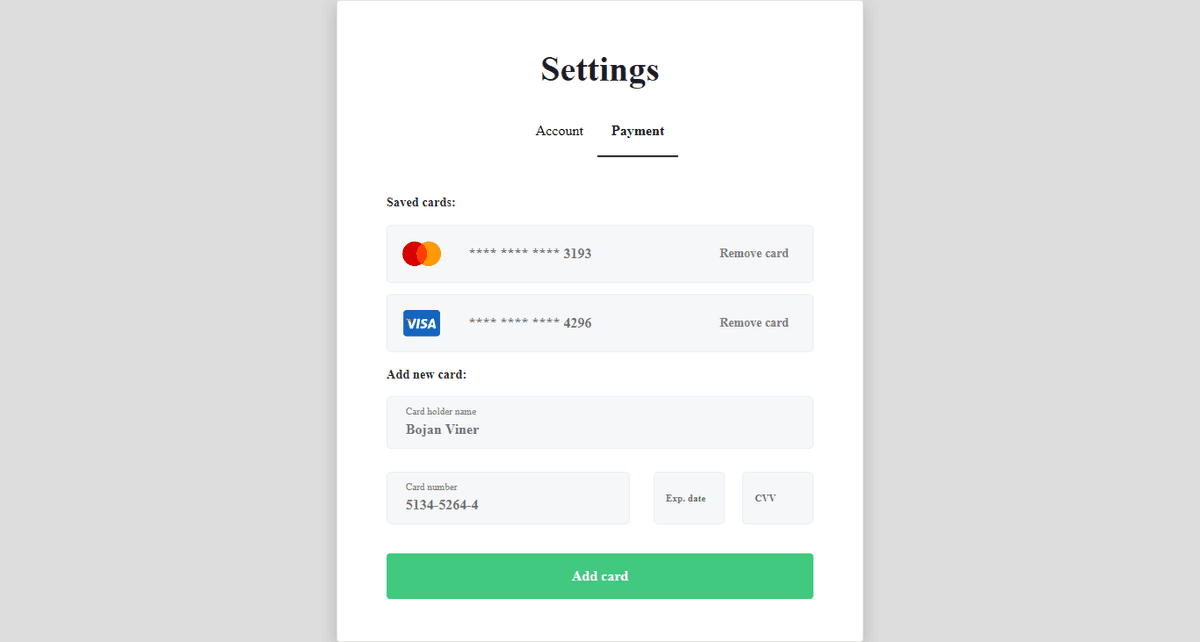The width and height of the screenshot is (1200, 642).
Task: Switch to the Account tab
Action: (559, 131)
